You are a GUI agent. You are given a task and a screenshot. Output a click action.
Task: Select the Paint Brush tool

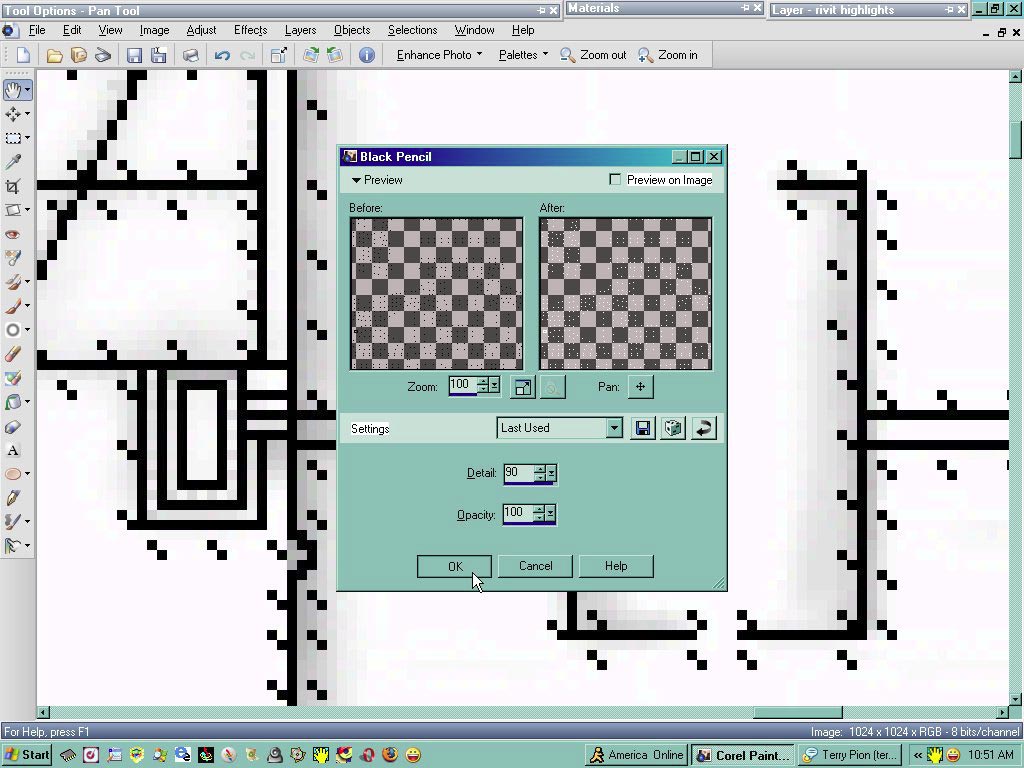12,306
